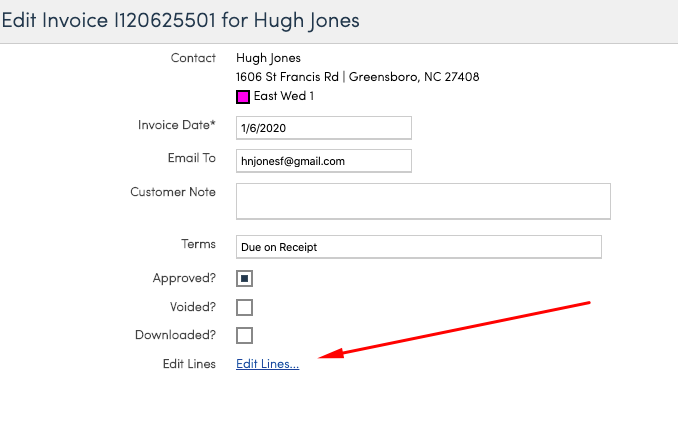Open the Edit Lines... link
The width and height of the screenshot is (678, 427).
point(267,364)
